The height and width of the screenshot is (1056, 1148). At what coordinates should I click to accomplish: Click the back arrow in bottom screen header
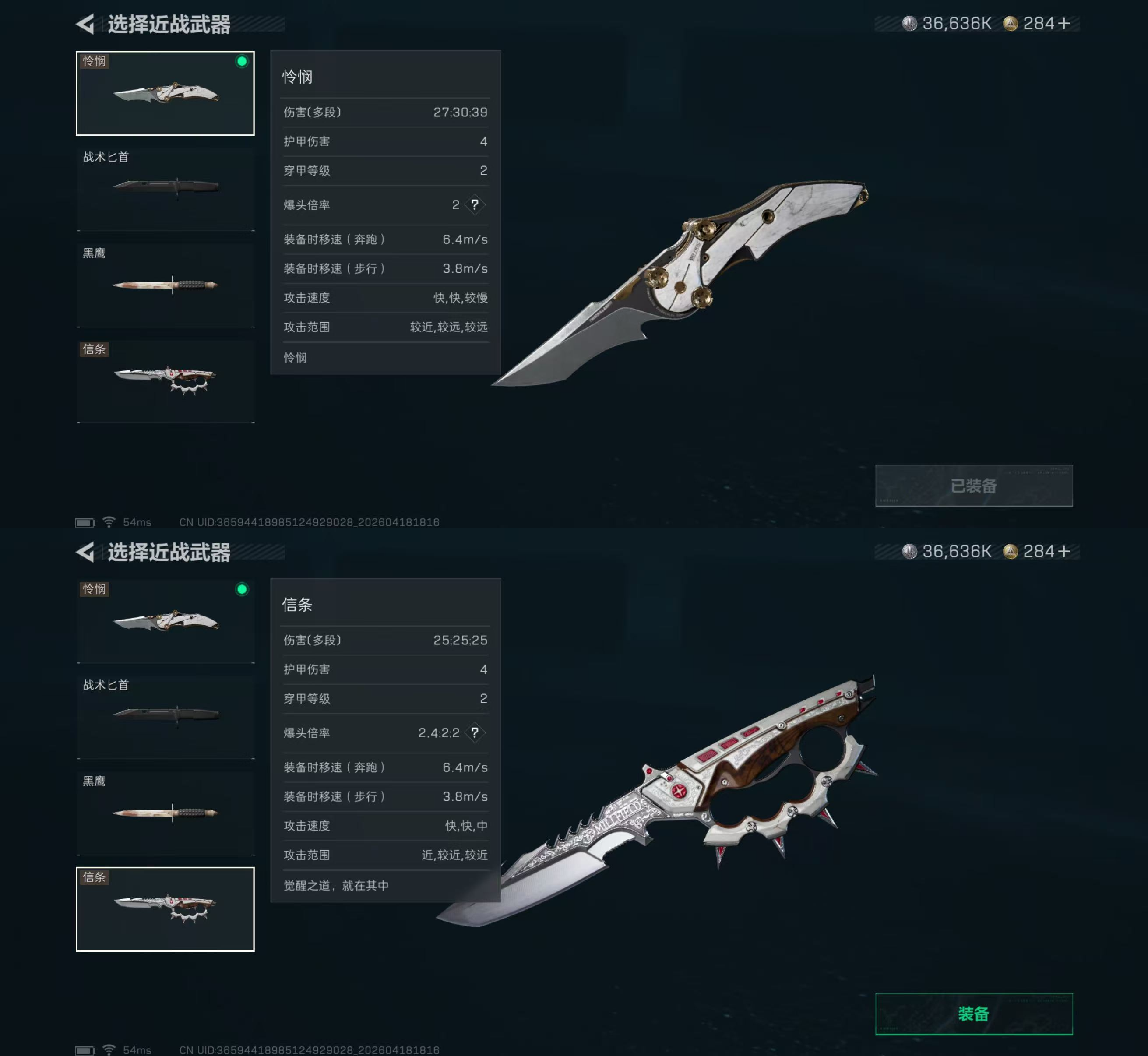[85, 552]
